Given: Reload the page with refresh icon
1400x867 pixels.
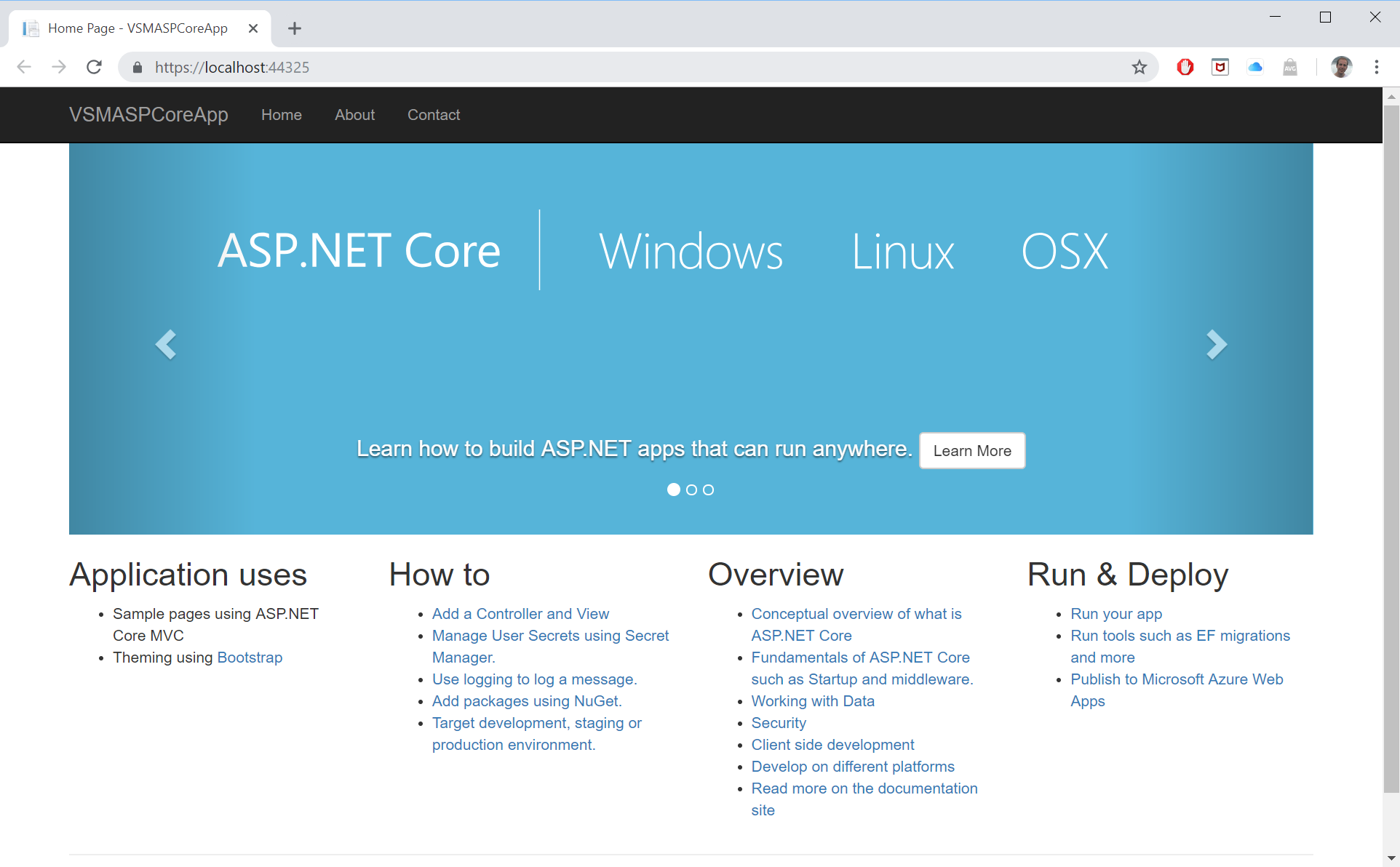Looking at the screenshot, I should 94,67.
